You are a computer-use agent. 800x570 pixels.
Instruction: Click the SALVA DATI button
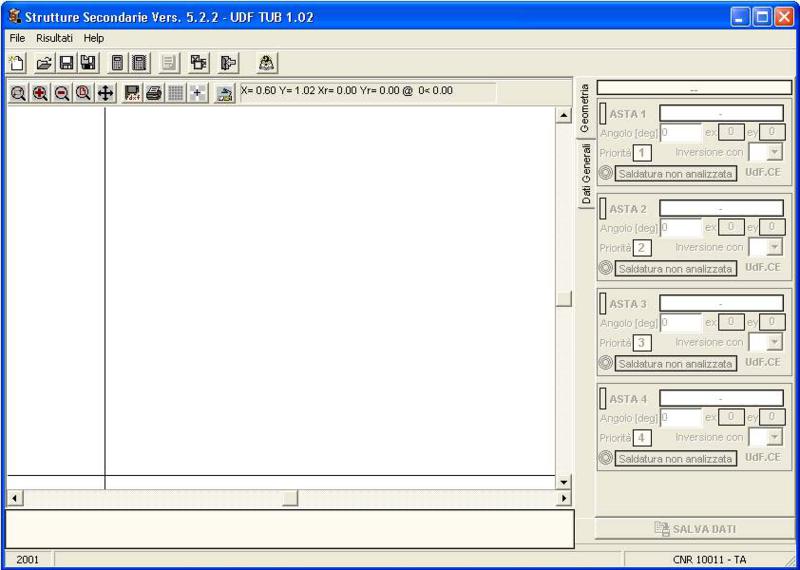tap(695, 529)
